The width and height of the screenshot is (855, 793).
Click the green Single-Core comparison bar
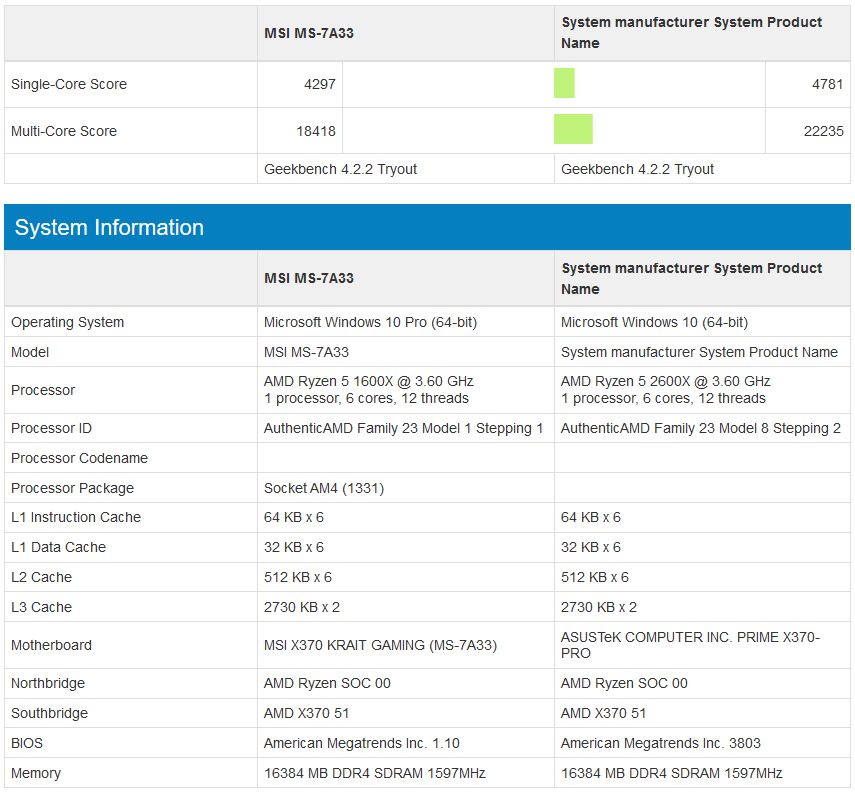pos(564,83)
